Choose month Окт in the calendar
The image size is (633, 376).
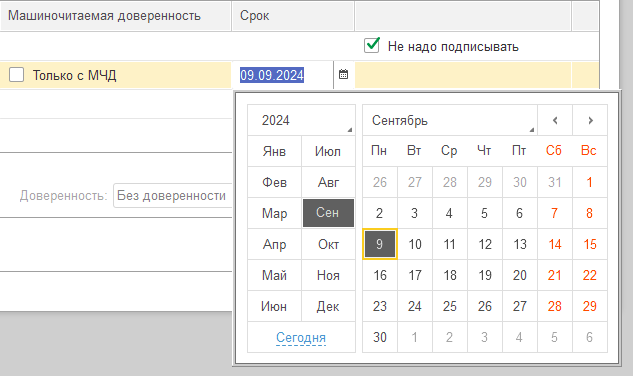pos(328,244)
